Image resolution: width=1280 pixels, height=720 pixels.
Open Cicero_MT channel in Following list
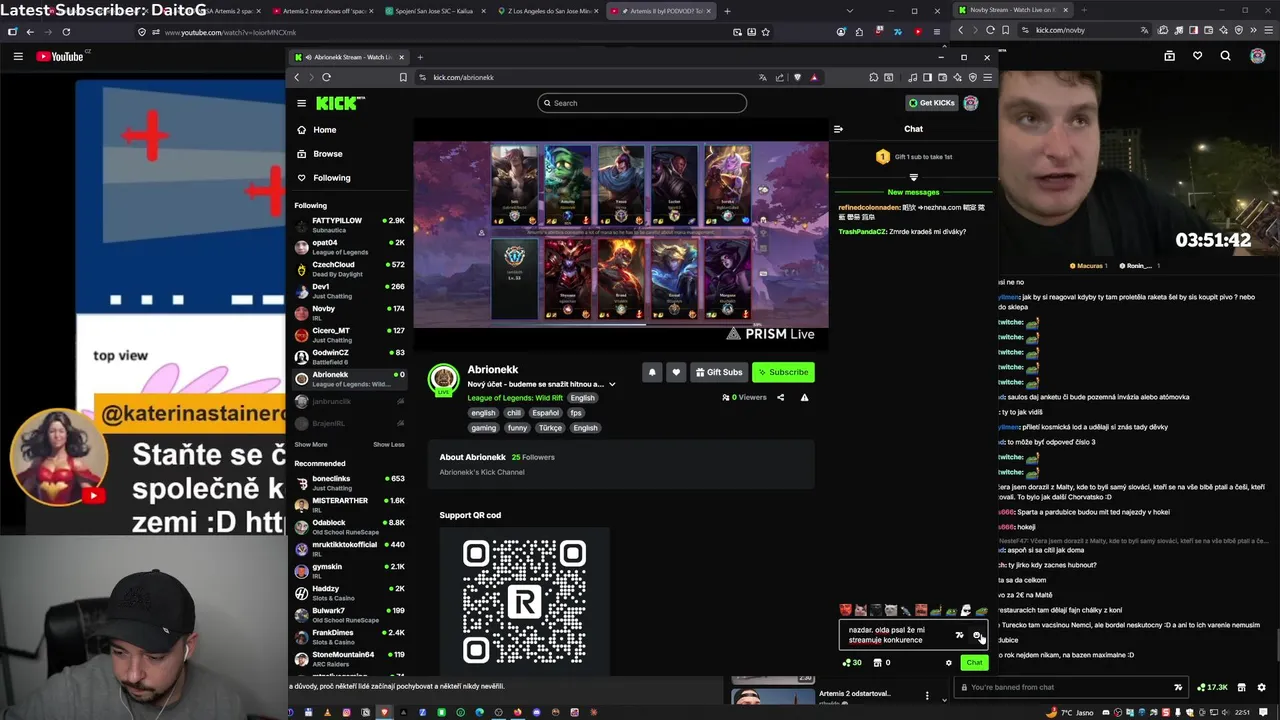[350, 334]
